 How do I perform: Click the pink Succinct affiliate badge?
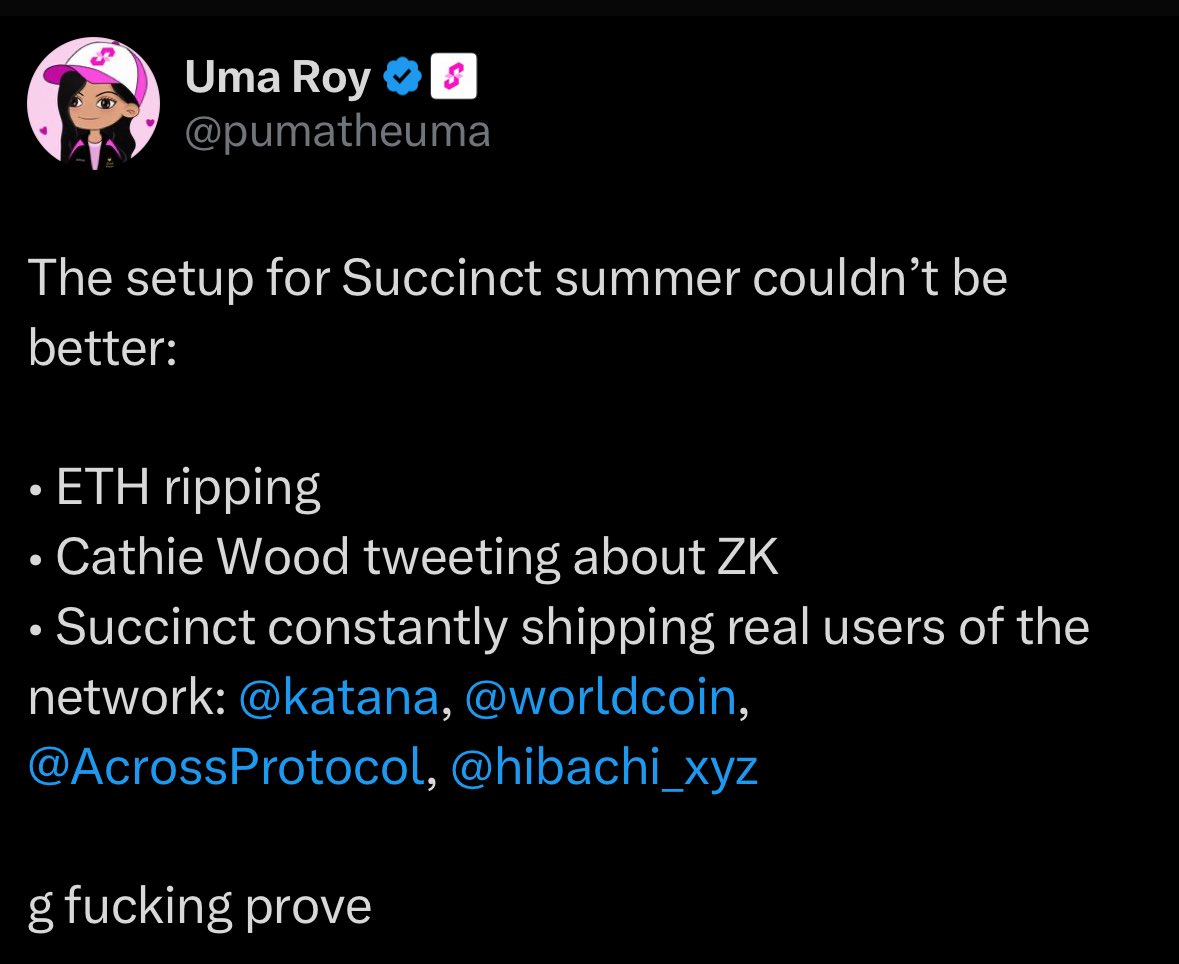coord(453,76)
